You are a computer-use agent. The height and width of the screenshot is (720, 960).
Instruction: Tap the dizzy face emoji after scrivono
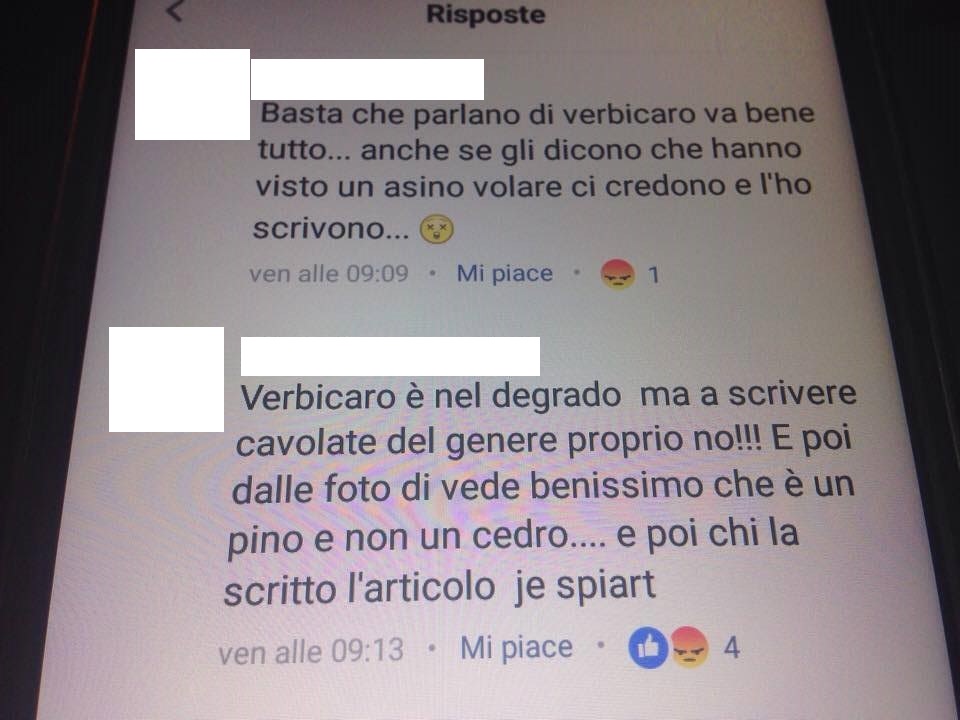tap(437, 230)
